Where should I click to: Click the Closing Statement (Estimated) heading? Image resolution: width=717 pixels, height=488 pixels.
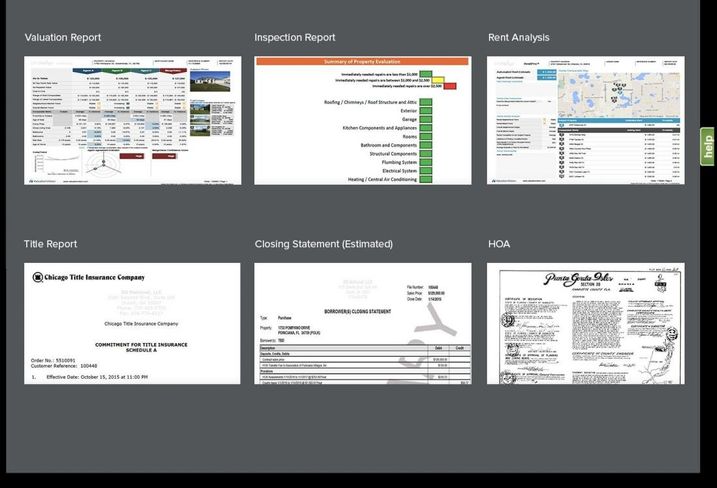323,244
